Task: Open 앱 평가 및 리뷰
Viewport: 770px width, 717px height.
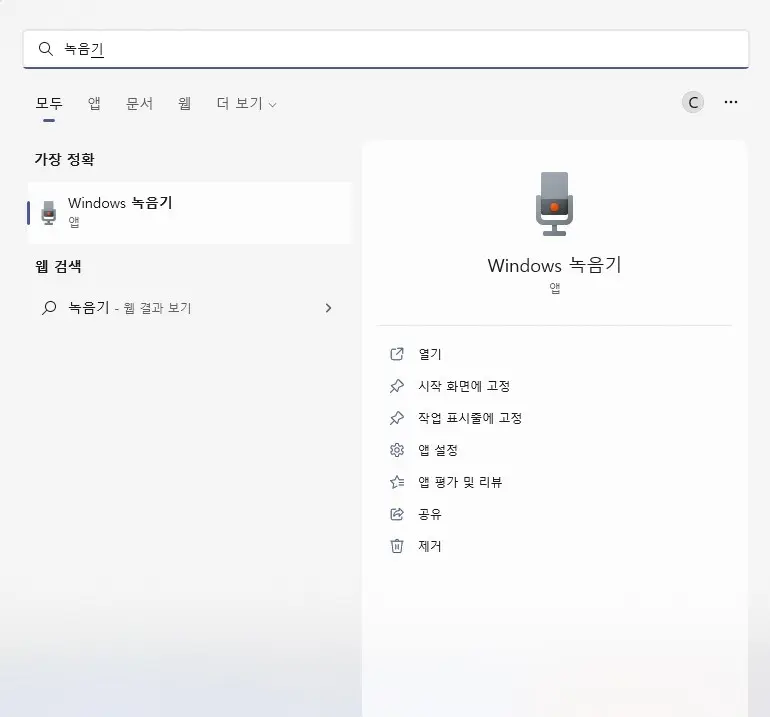Action: [460, 482]
